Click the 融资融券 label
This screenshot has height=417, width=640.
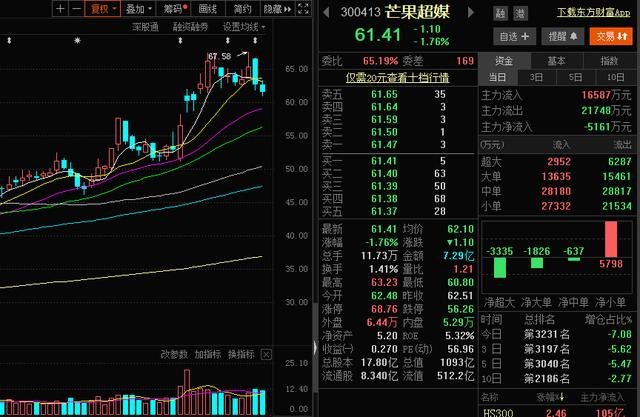click(190, 27)
